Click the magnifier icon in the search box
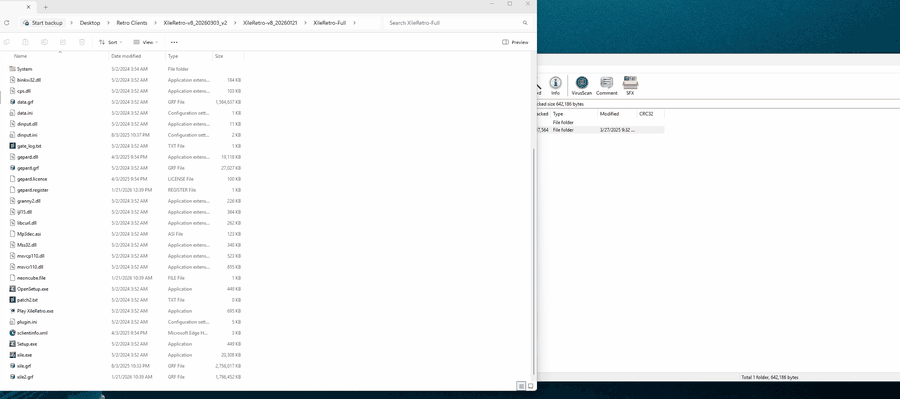The image size is (900, 399). [525, 23]
